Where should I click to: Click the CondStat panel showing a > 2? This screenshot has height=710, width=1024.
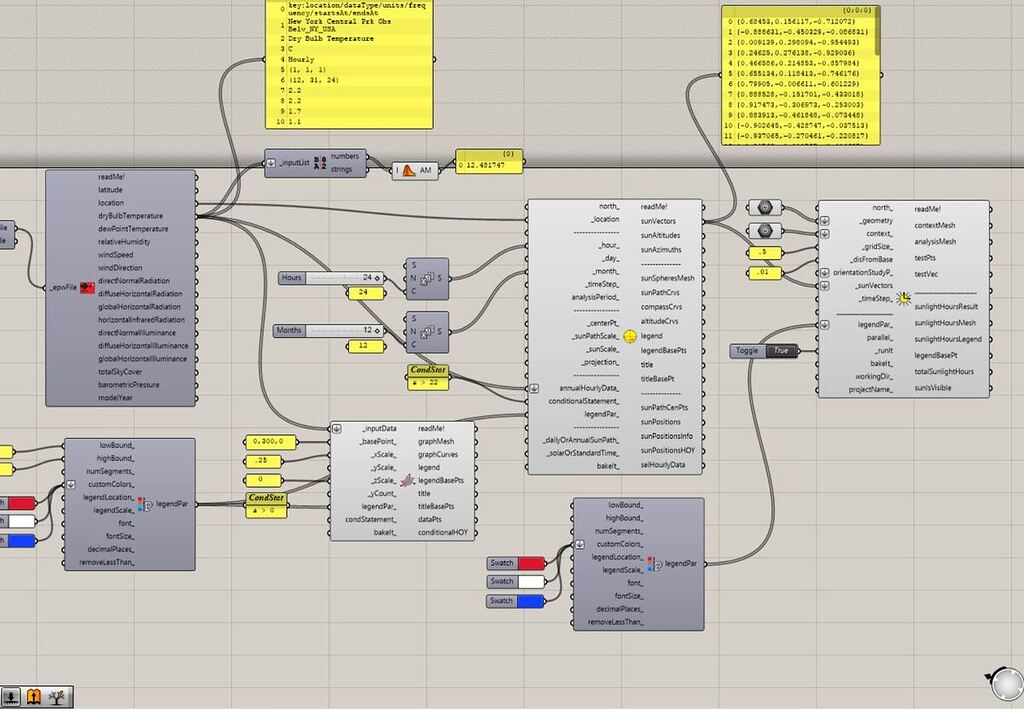point(429,376)
